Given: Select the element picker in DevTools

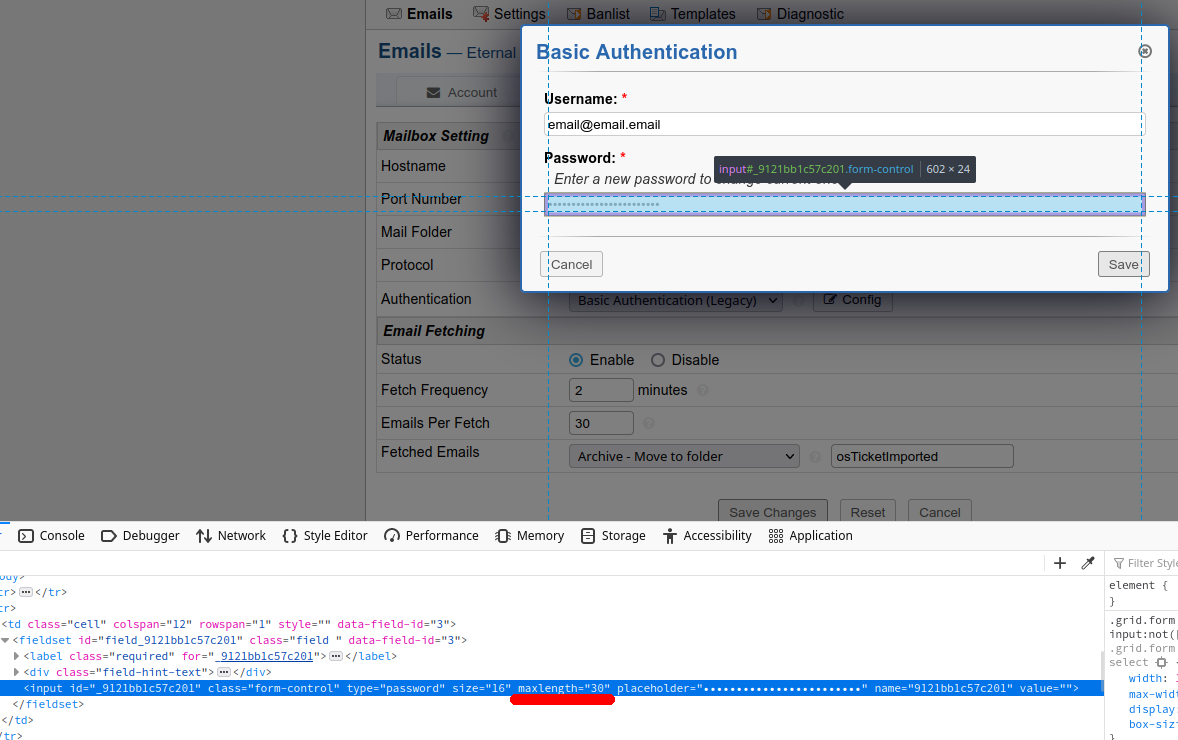Looking at the screenshot, I should pos(1088,563).
